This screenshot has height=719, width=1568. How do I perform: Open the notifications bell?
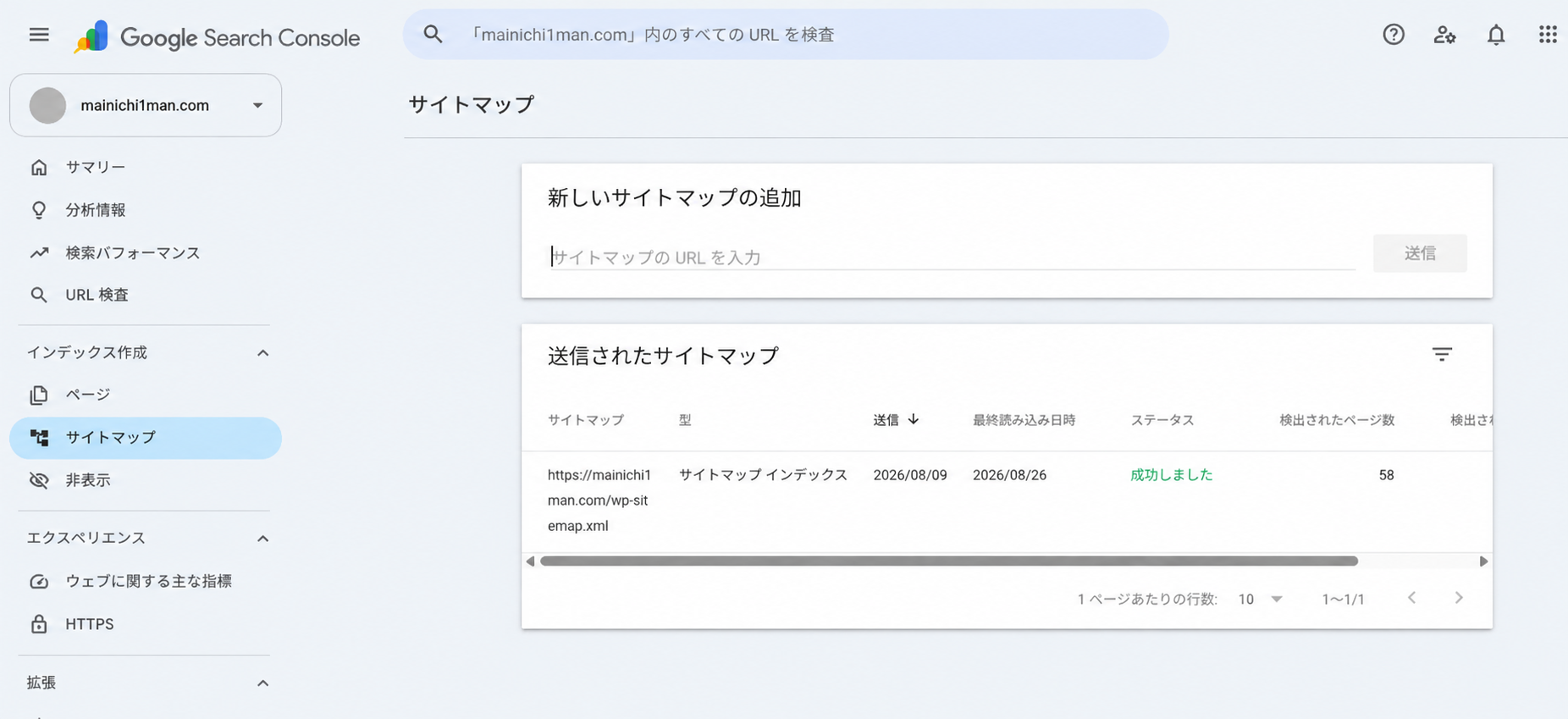tap(1496, 35)
